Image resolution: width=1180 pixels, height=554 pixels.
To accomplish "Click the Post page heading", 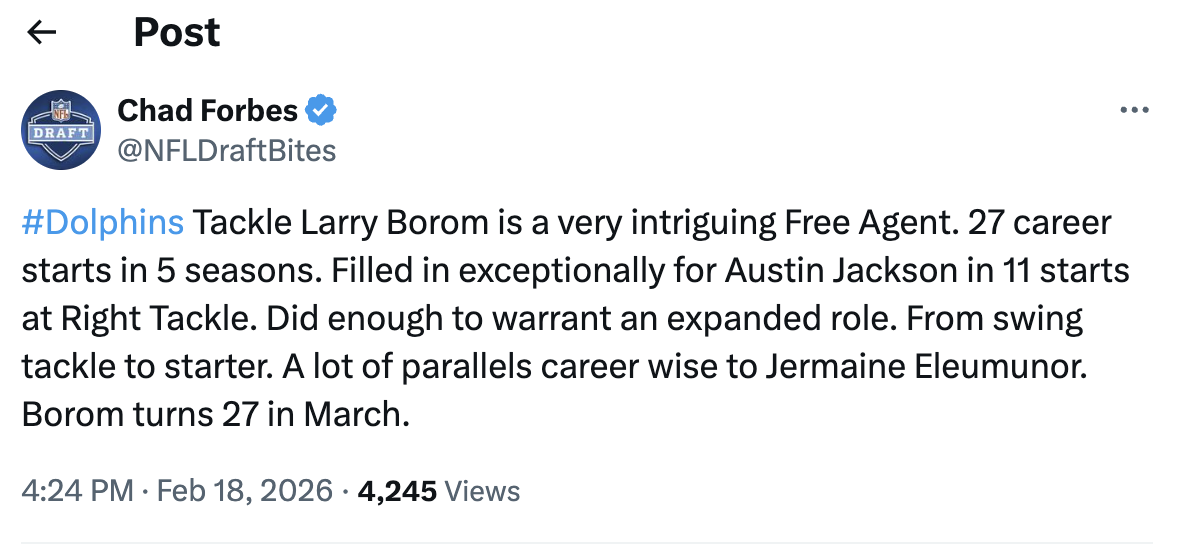I will pos(177,33).
